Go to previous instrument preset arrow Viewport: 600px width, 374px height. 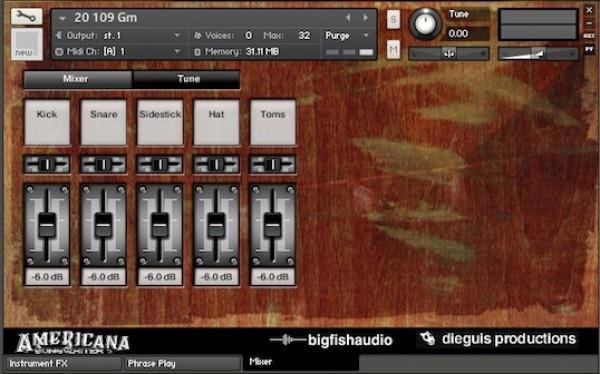[x=348, y=18]
